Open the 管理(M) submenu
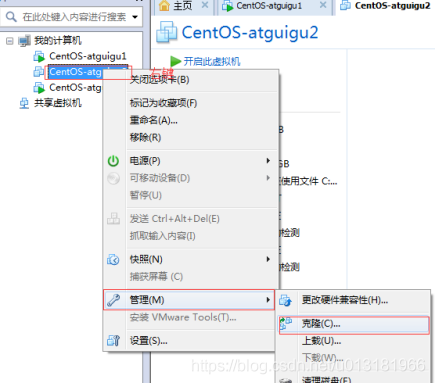This screenshot has height=384, width=435. [x=189, y=300]
